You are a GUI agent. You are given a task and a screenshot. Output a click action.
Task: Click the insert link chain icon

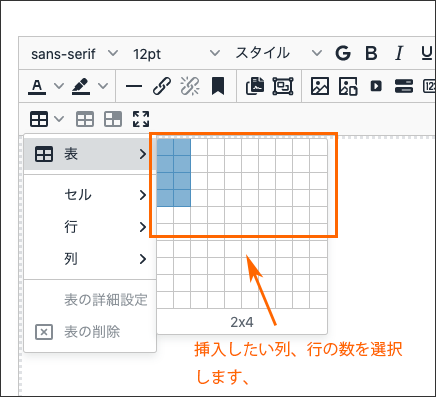pyautogui.click(x=162, y=86)
